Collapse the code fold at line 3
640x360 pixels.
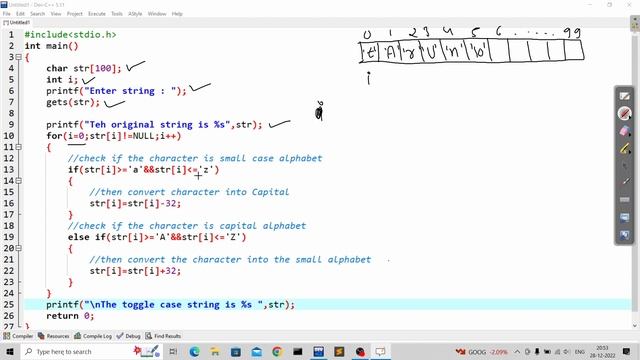18,57
